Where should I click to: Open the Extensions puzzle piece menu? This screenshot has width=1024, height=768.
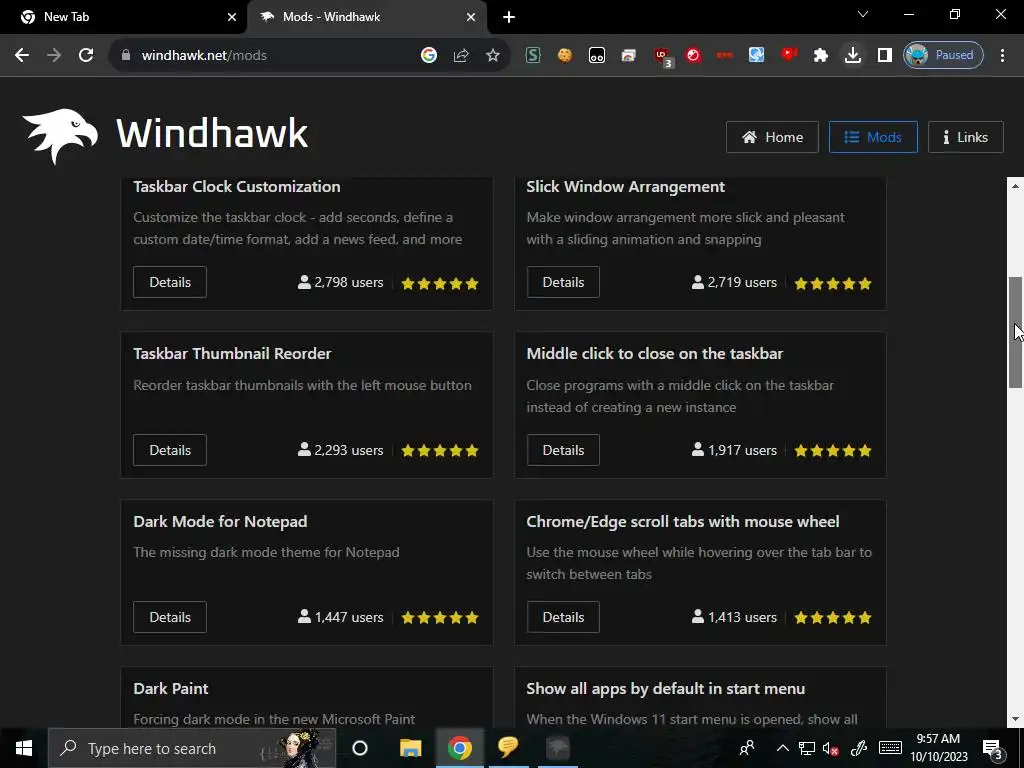[821, 56]
